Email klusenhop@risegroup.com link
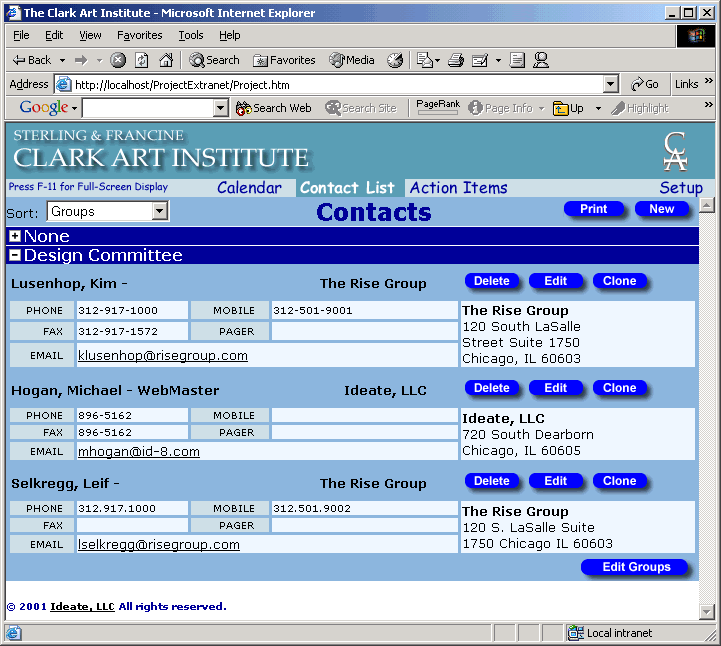This screenshot has height=646, width=721. tap(163, 355)
